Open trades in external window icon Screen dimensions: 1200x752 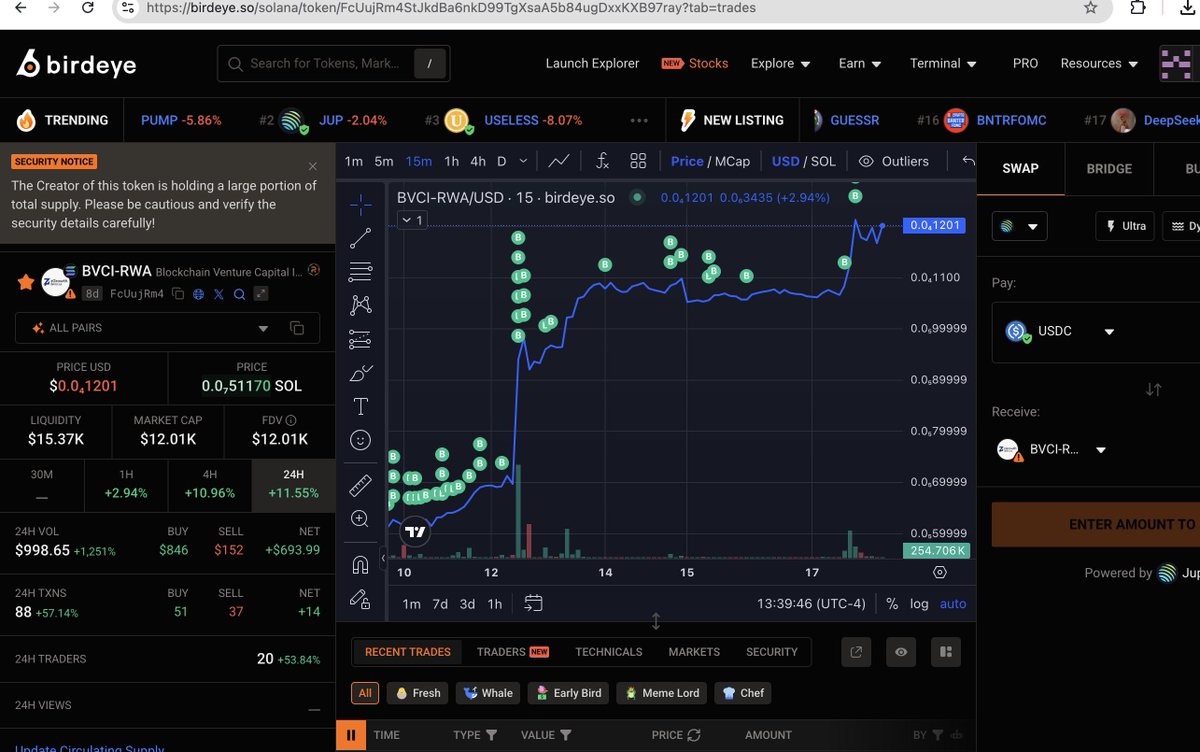856,652
